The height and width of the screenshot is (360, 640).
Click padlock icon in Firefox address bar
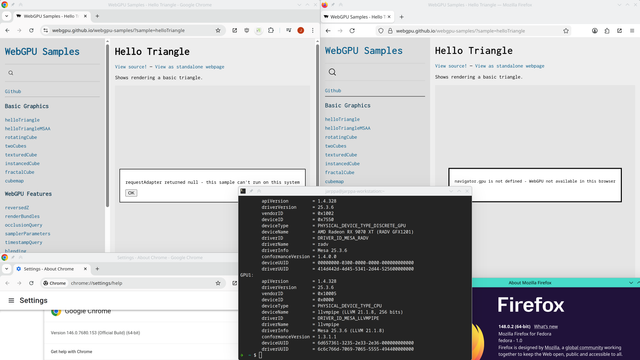[390, 31]
